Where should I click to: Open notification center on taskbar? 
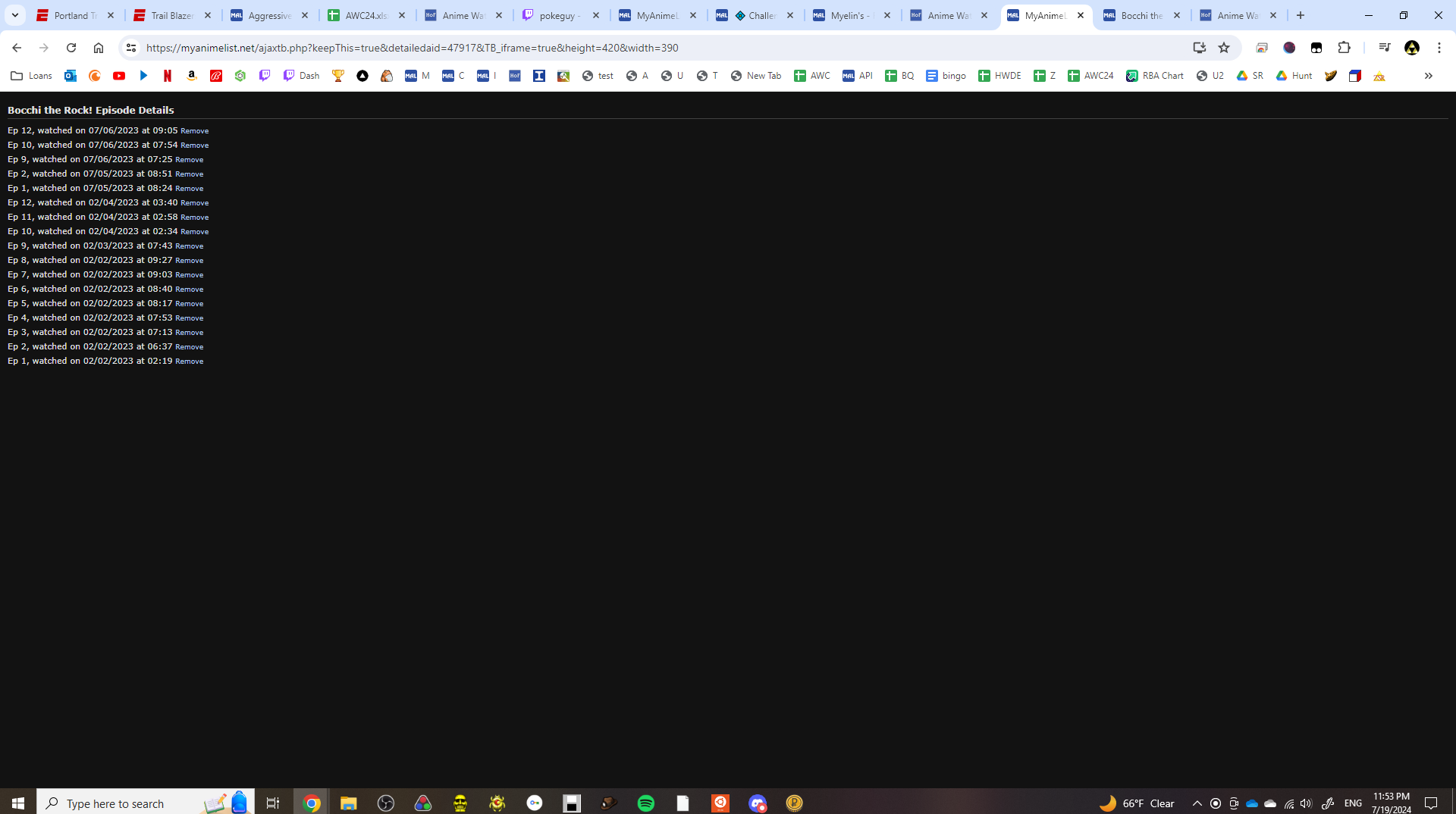click(1431, 803)
